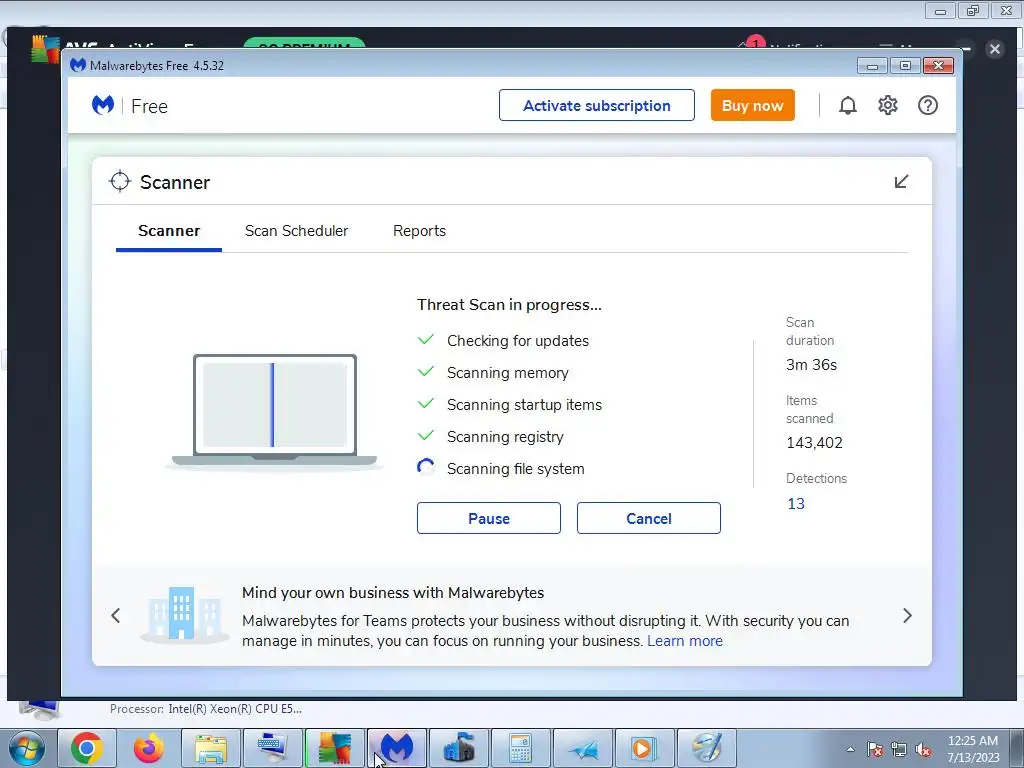Click the last pinned taskbar icon

click(x=706, y=748)
